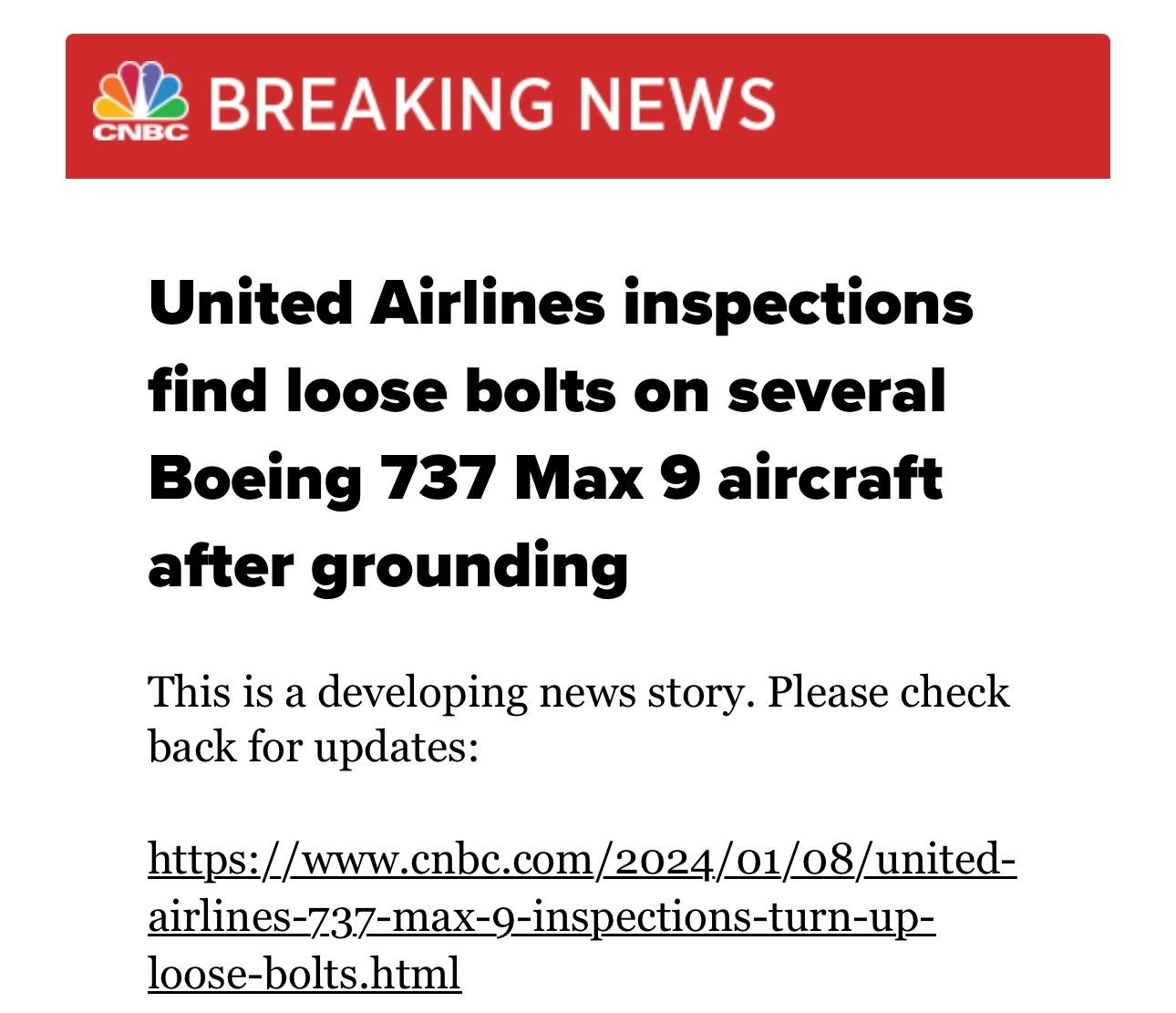The height and width of the screenshot is (1013, 1176).
Task: Select the headline line "Boeing 737 Max 9 aircraft"
Action: coord(544,479)
